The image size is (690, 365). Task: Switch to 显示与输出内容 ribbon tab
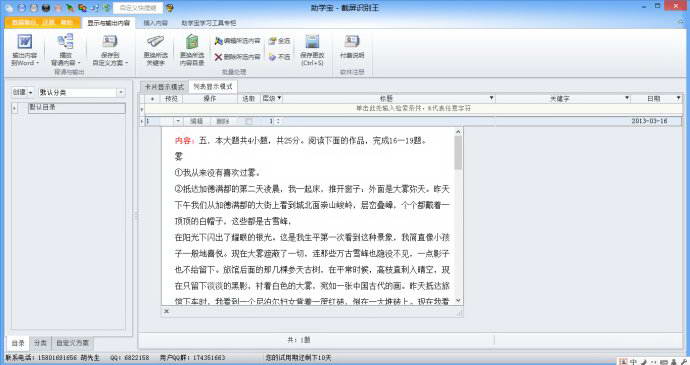pos(108,22)
